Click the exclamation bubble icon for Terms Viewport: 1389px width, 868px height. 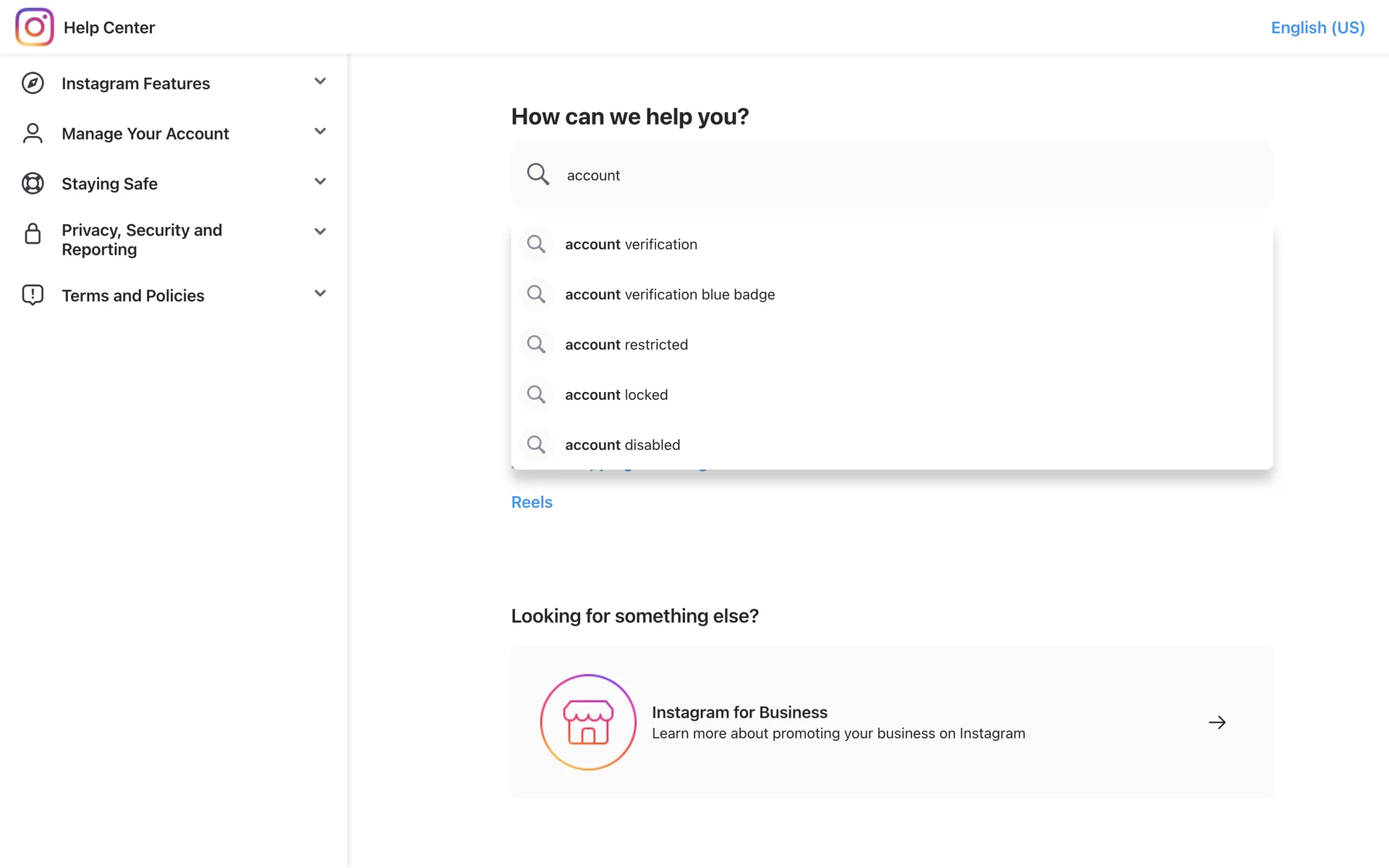click(x=33, y=295)
